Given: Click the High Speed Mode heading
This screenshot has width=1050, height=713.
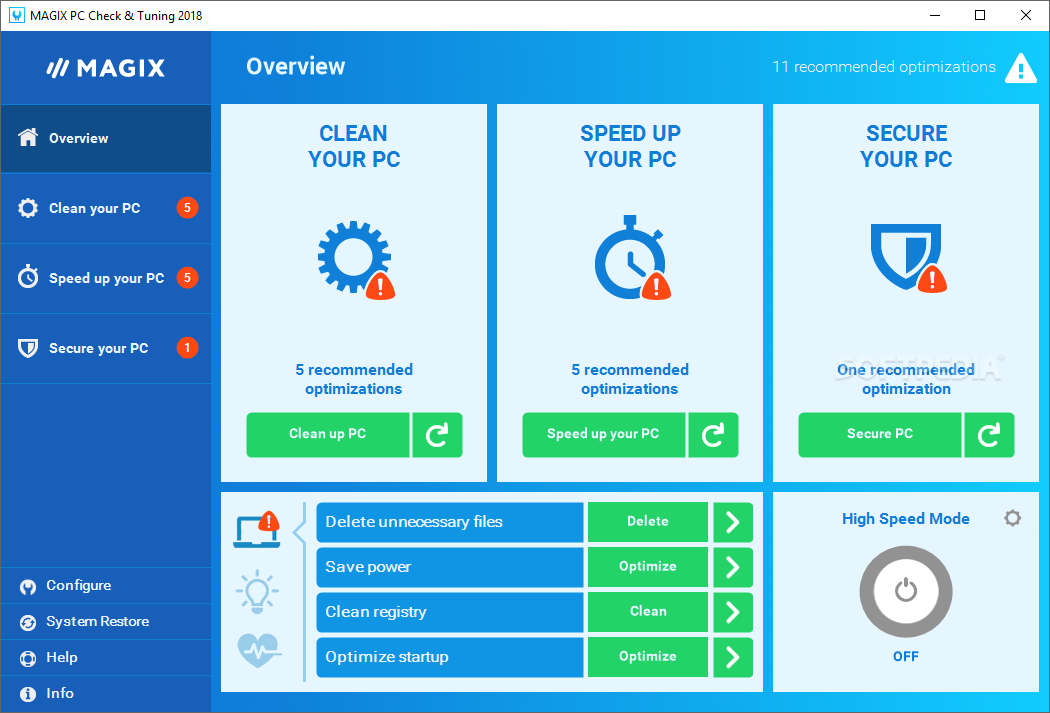Looking at the screenshot, I should pos(905,519).
